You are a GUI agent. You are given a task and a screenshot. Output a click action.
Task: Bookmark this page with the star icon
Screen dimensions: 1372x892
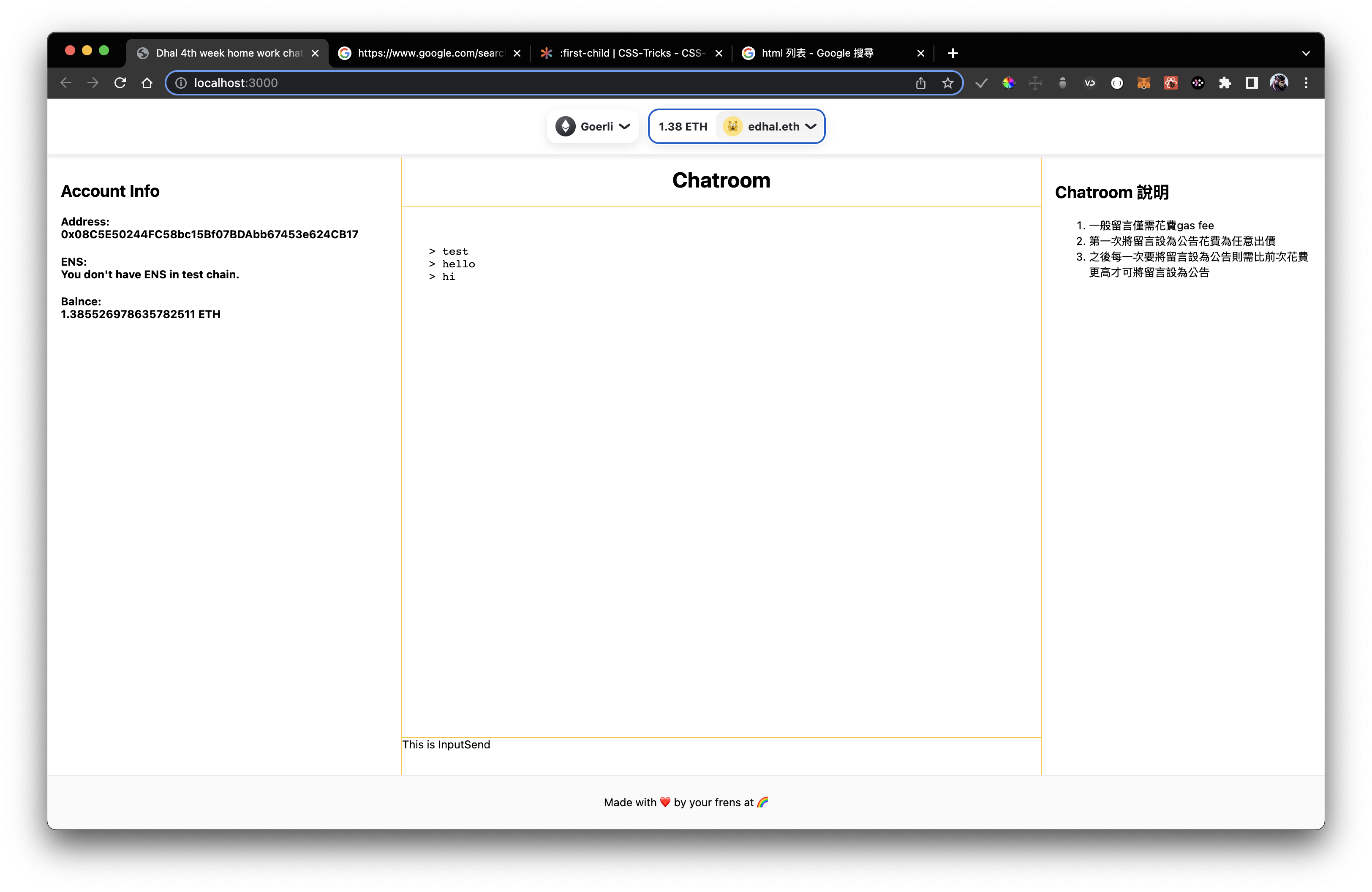coord(948,83)
